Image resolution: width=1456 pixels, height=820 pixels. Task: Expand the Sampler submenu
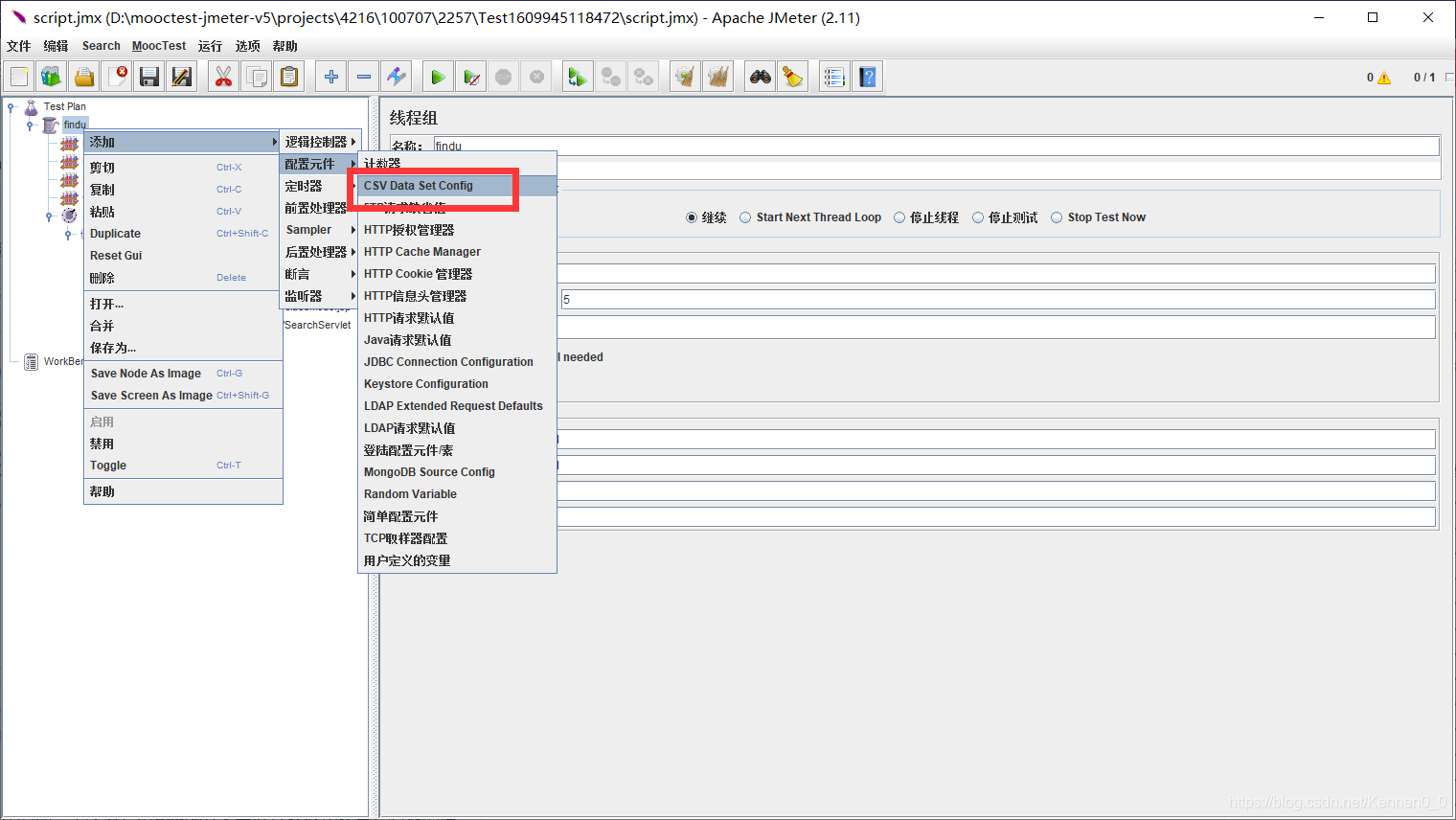pyautogui.click(x=320, y=230)
